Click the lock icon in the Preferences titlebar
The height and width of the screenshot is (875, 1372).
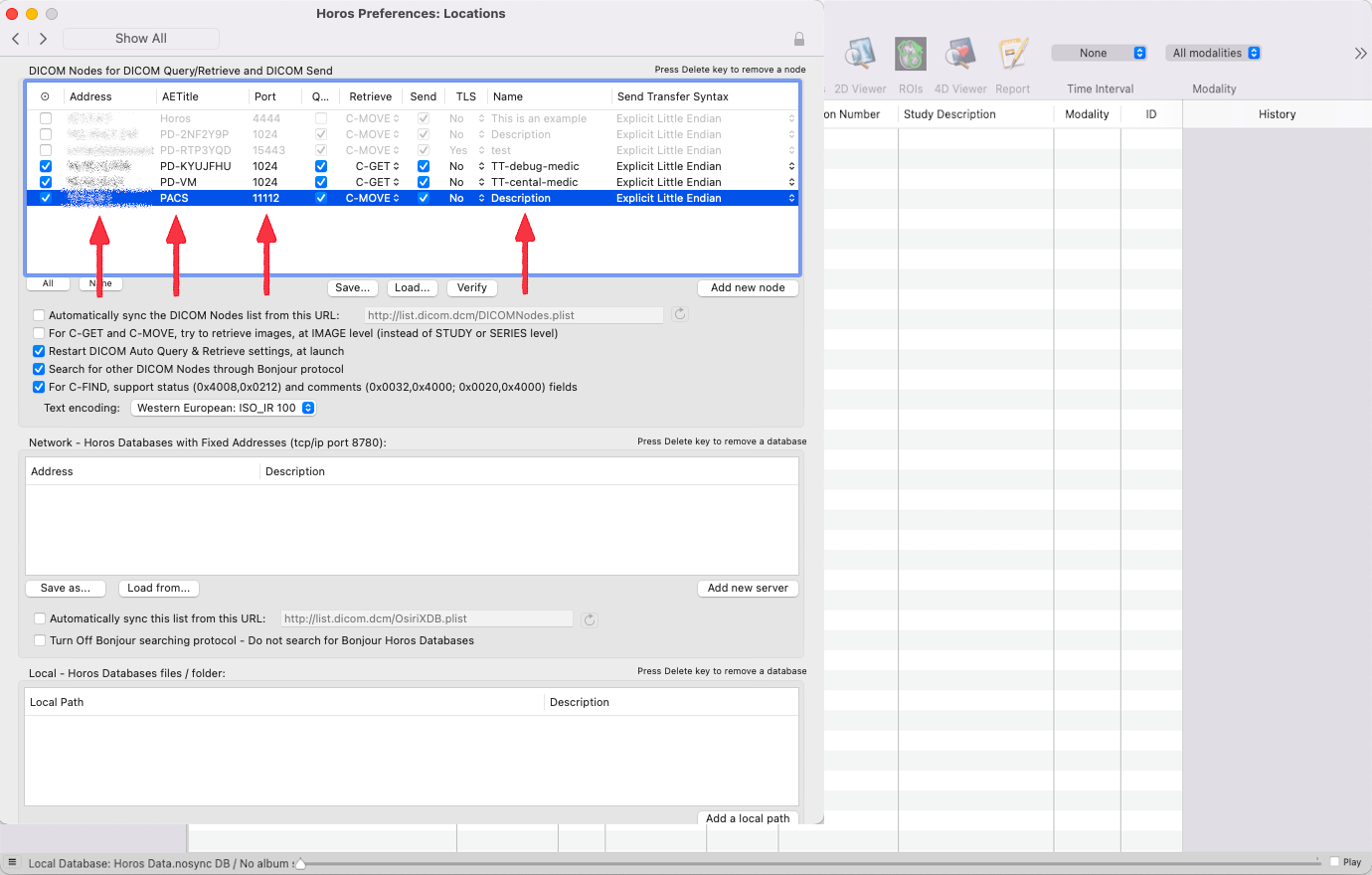click(x=799, y=39)
